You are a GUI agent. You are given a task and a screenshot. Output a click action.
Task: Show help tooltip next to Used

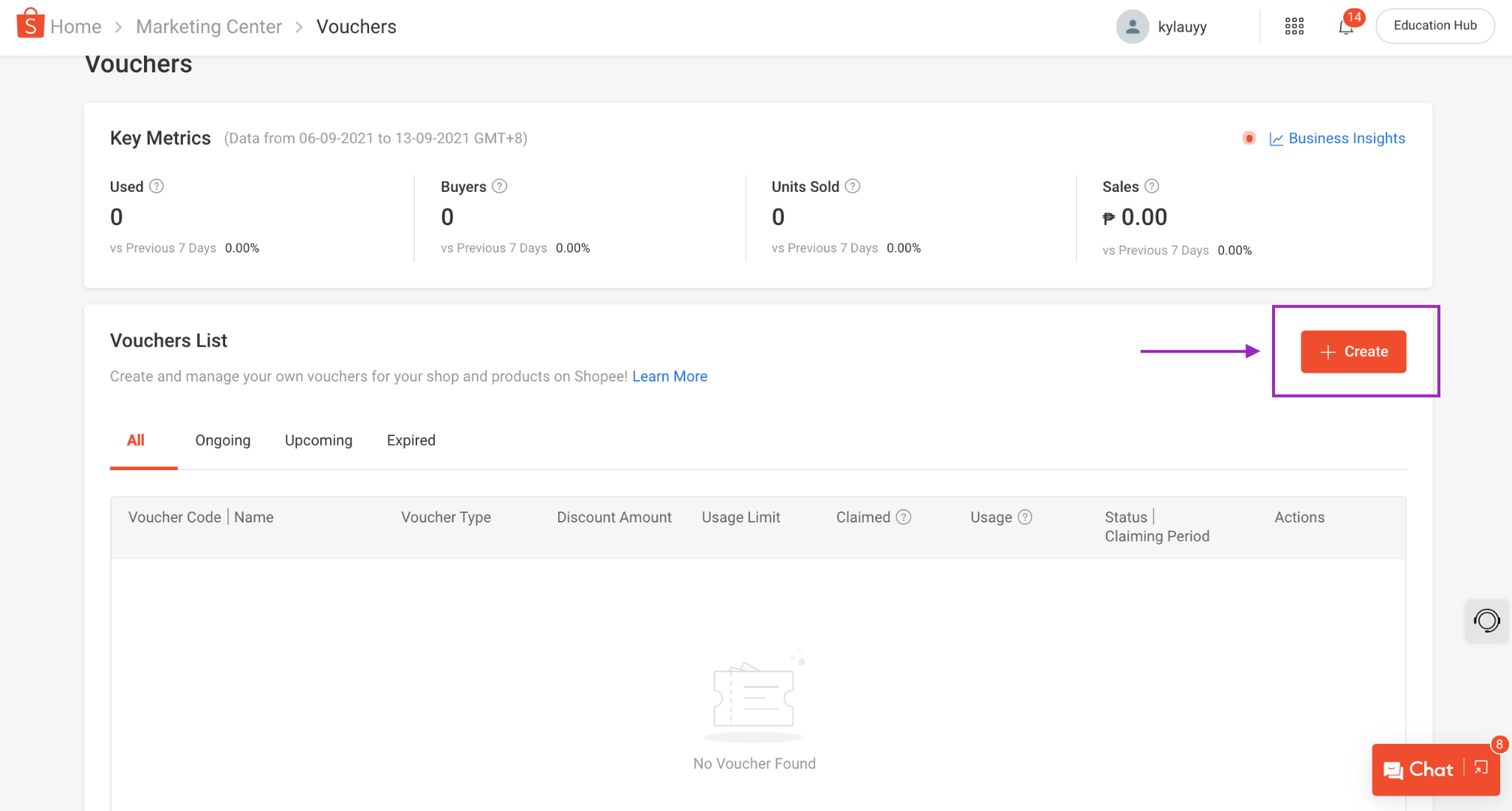pos(157,186)
